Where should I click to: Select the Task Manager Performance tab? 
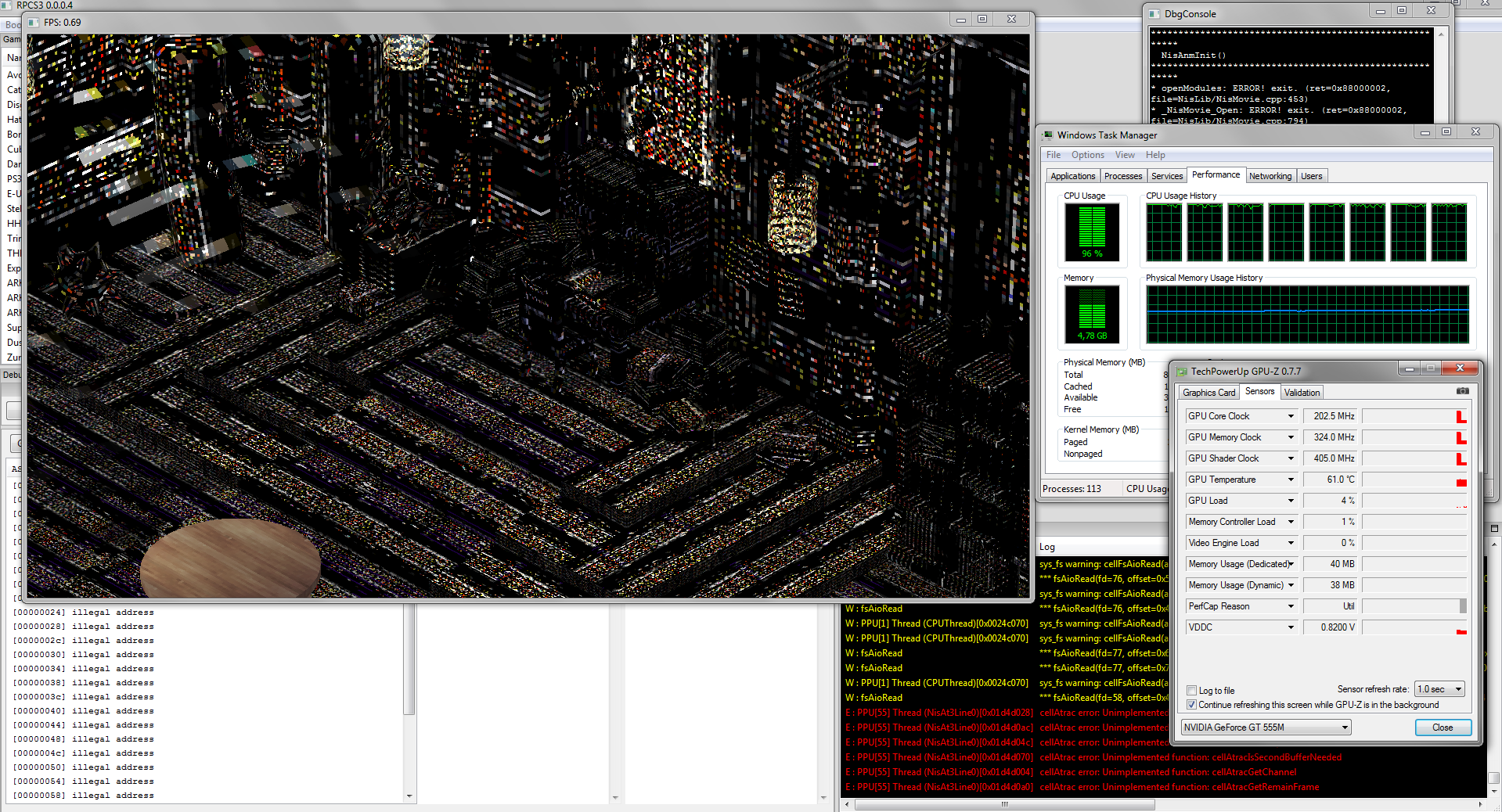[x=1216, y=175]
